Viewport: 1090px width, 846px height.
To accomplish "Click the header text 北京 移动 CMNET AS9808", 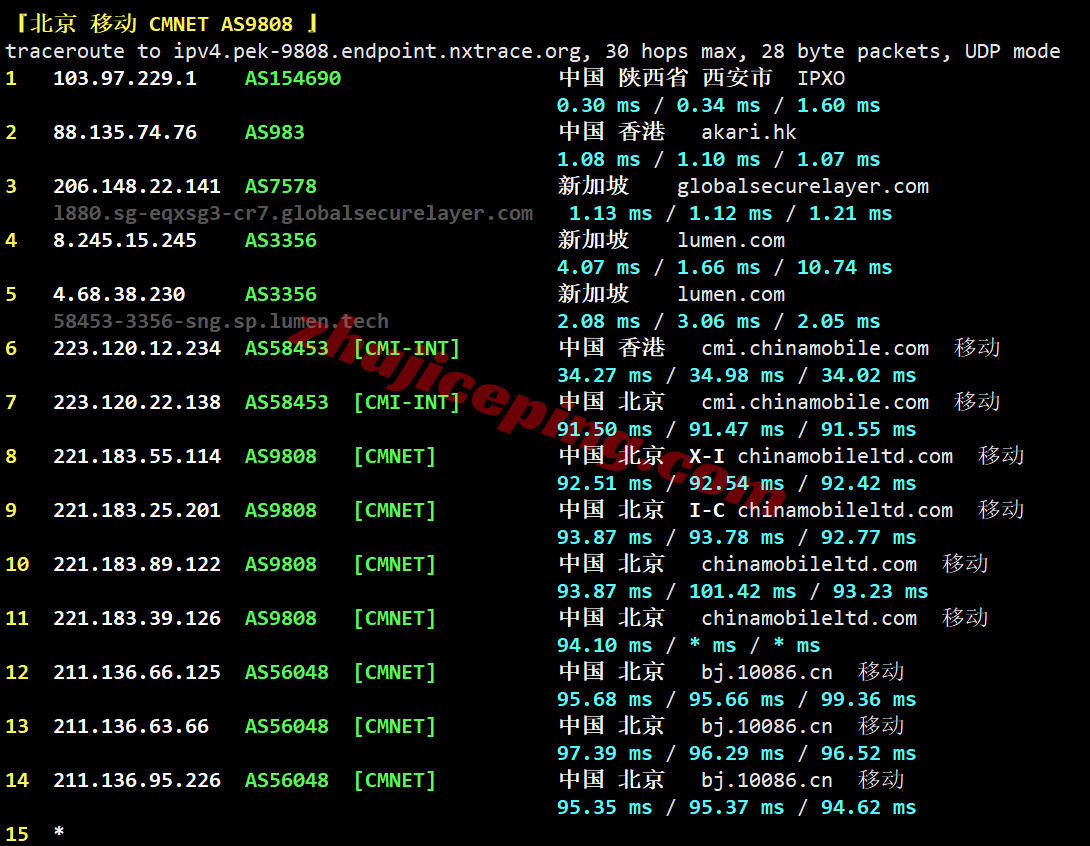I will tap(161, 24).
